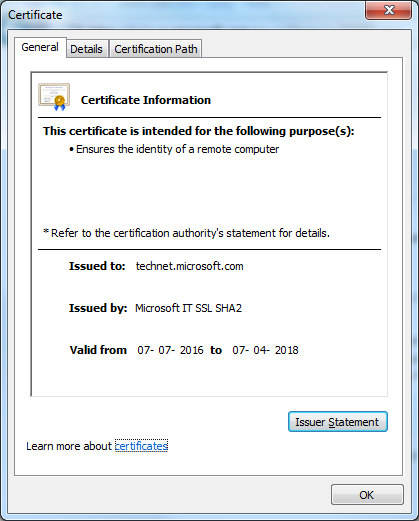Click the Valid from label
Image resolution: width=419 pixels, height=521 pixels.
98,350
